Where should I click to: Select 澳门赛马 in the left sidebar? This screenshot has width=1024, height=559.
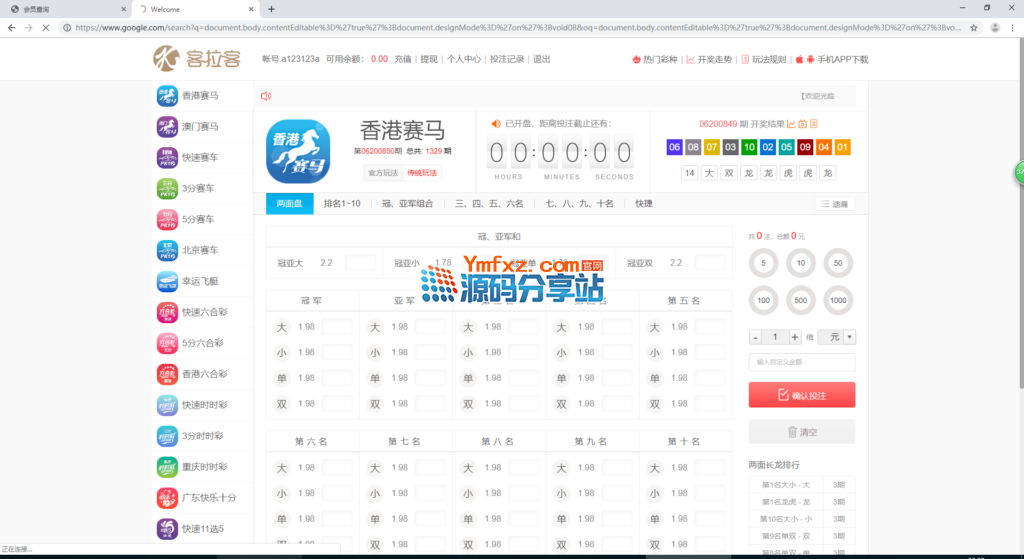click(x=166, y=127)
